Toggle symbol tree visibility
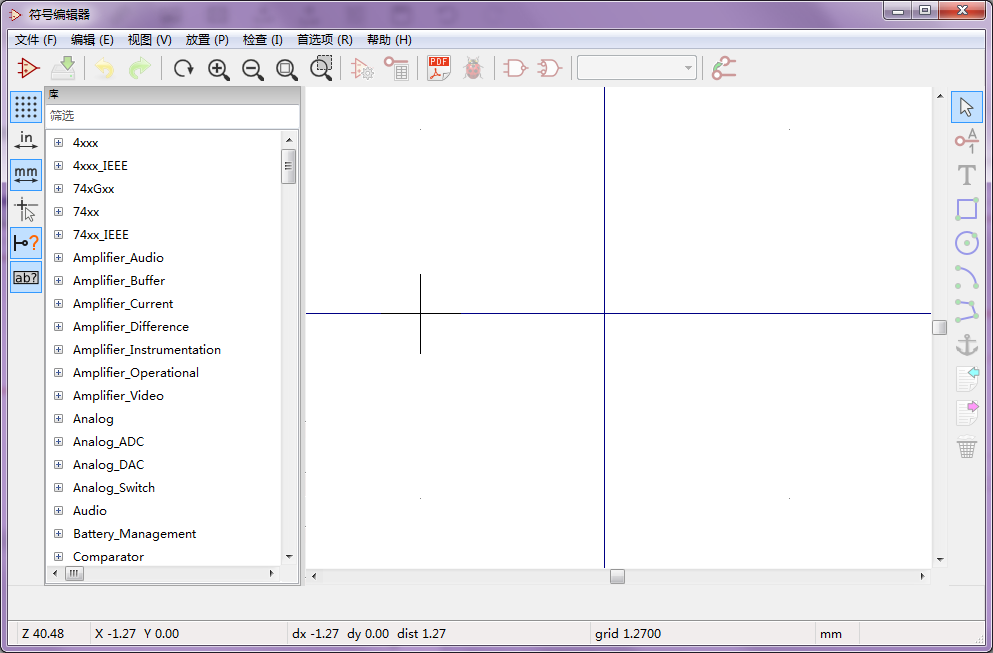The width and height of the screenshot is (993, 653). [x=26, y=277]
